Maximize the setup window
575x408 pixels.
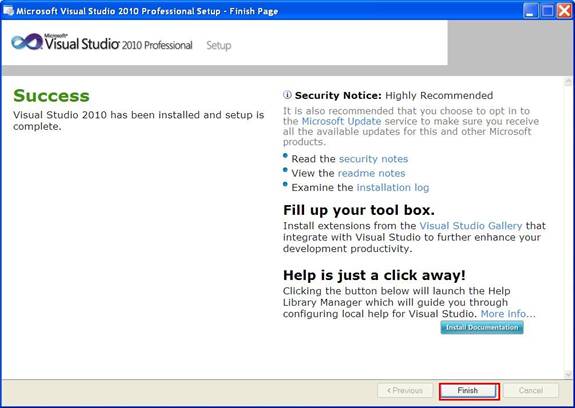[x=547, y=11]
